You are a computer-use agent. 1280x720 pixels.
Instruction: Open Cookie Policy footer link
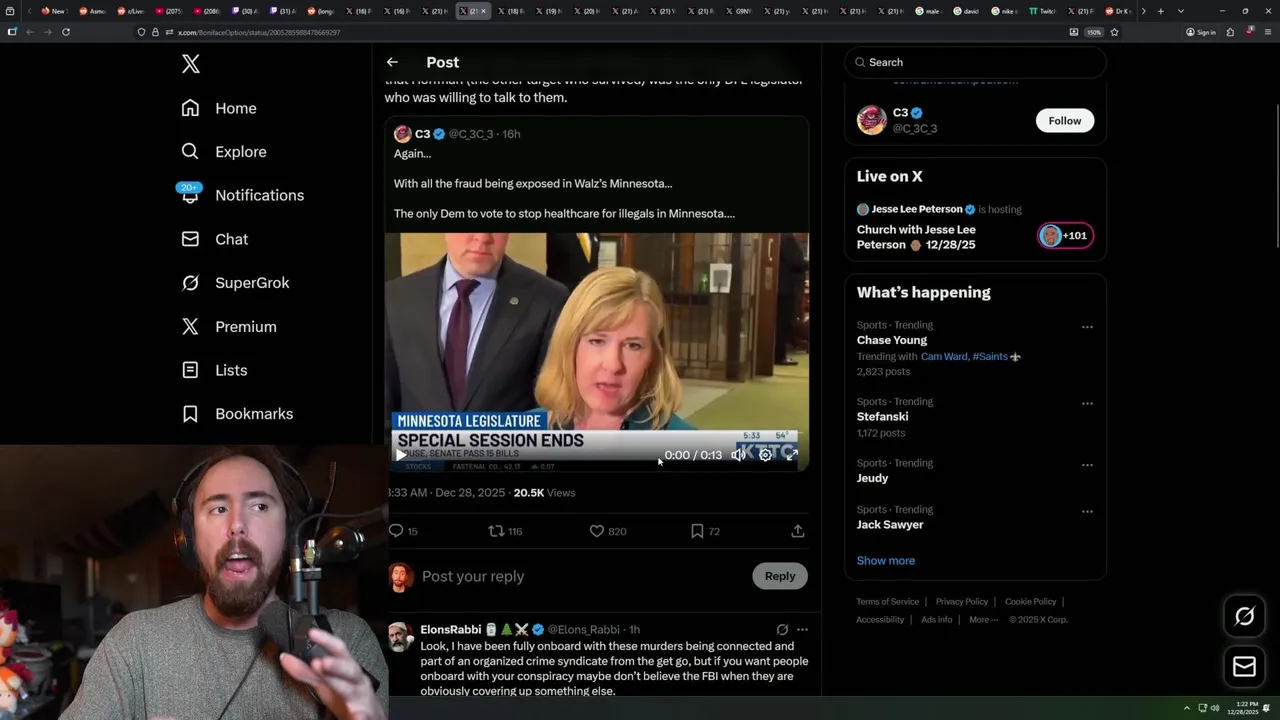(x=1030, y=602)
